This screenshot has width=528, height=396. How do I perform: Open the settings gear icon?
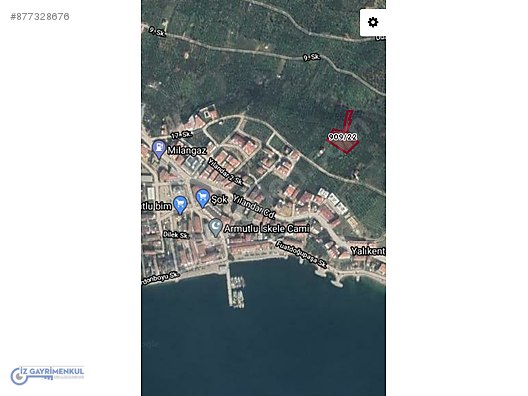click(373, 23)
